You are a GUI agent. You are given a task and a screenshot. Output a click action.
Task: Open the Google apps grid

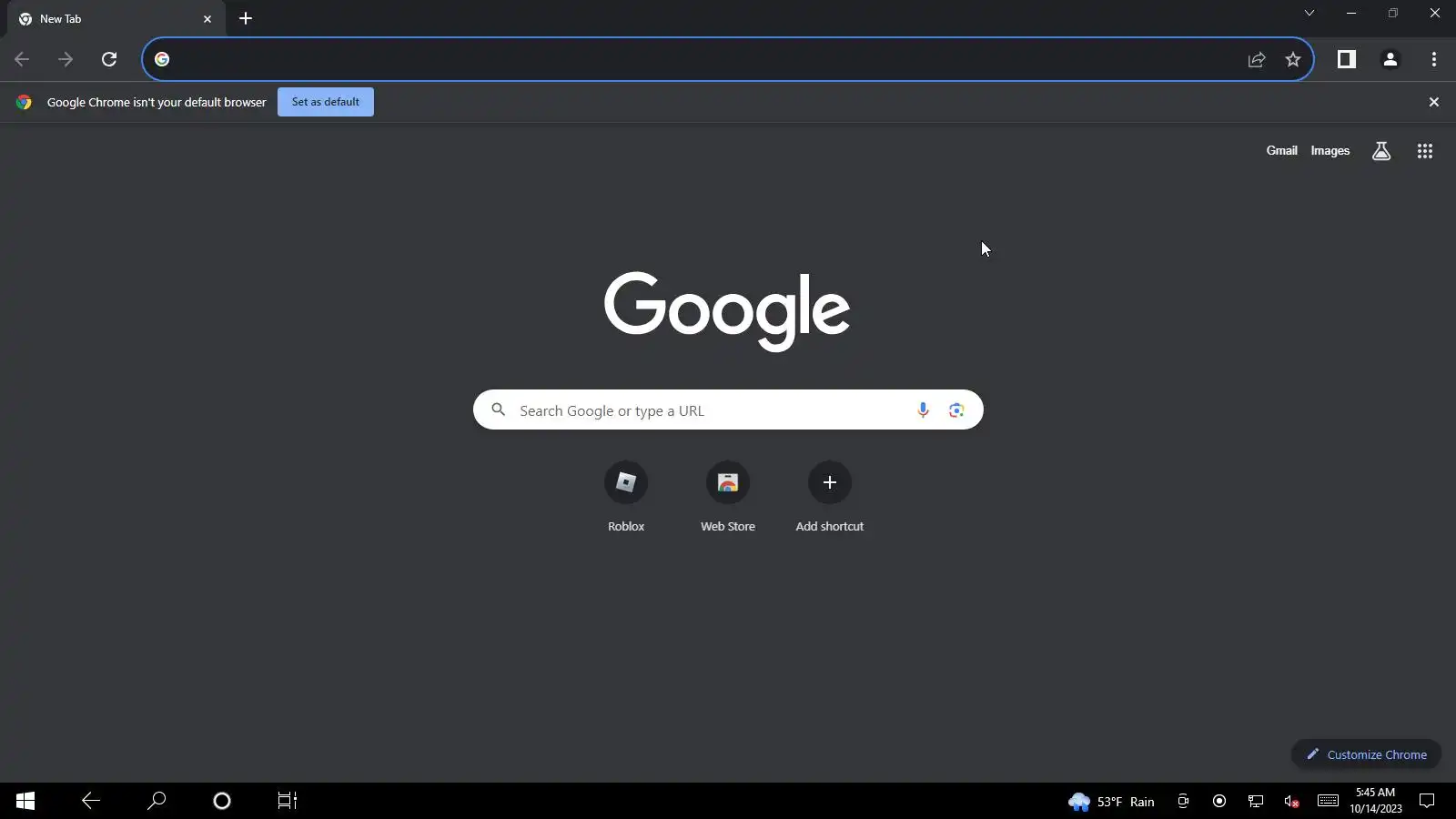pos(1425,151)
